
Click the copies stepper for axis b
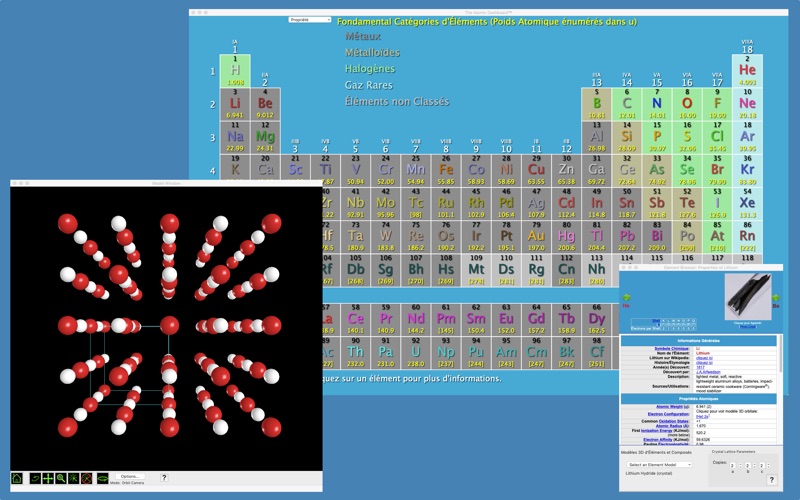(x=755, y=466)
